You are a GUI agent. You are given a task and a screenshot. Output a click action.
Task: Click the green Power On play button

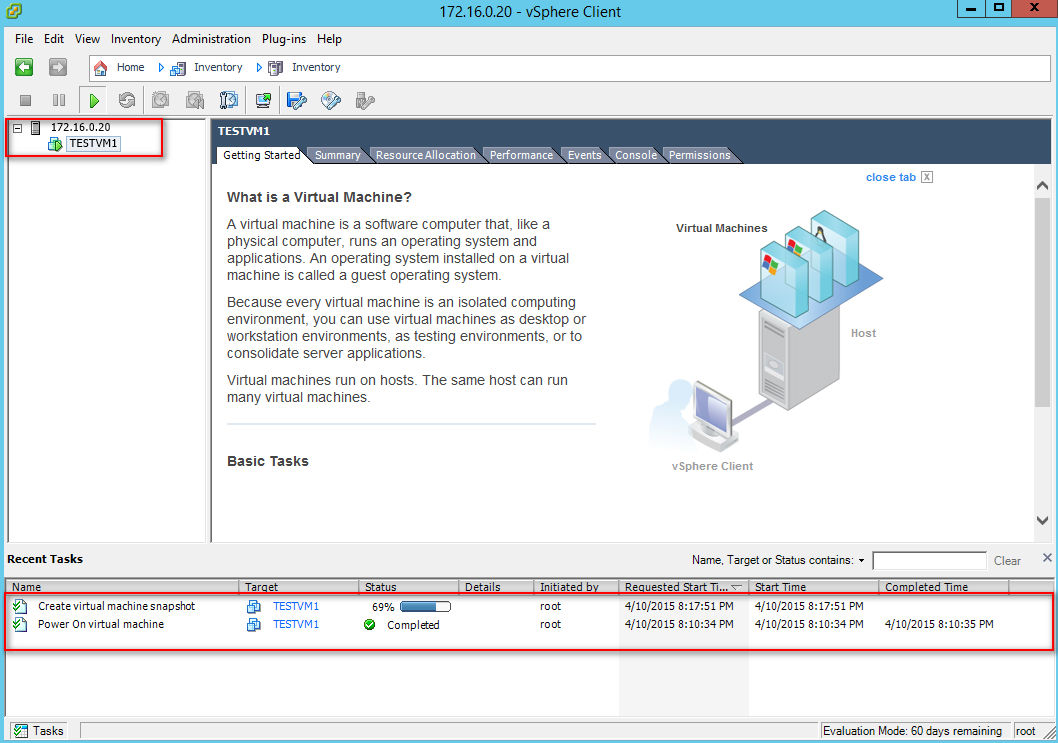pyautogui.click(x=94, y=101)
